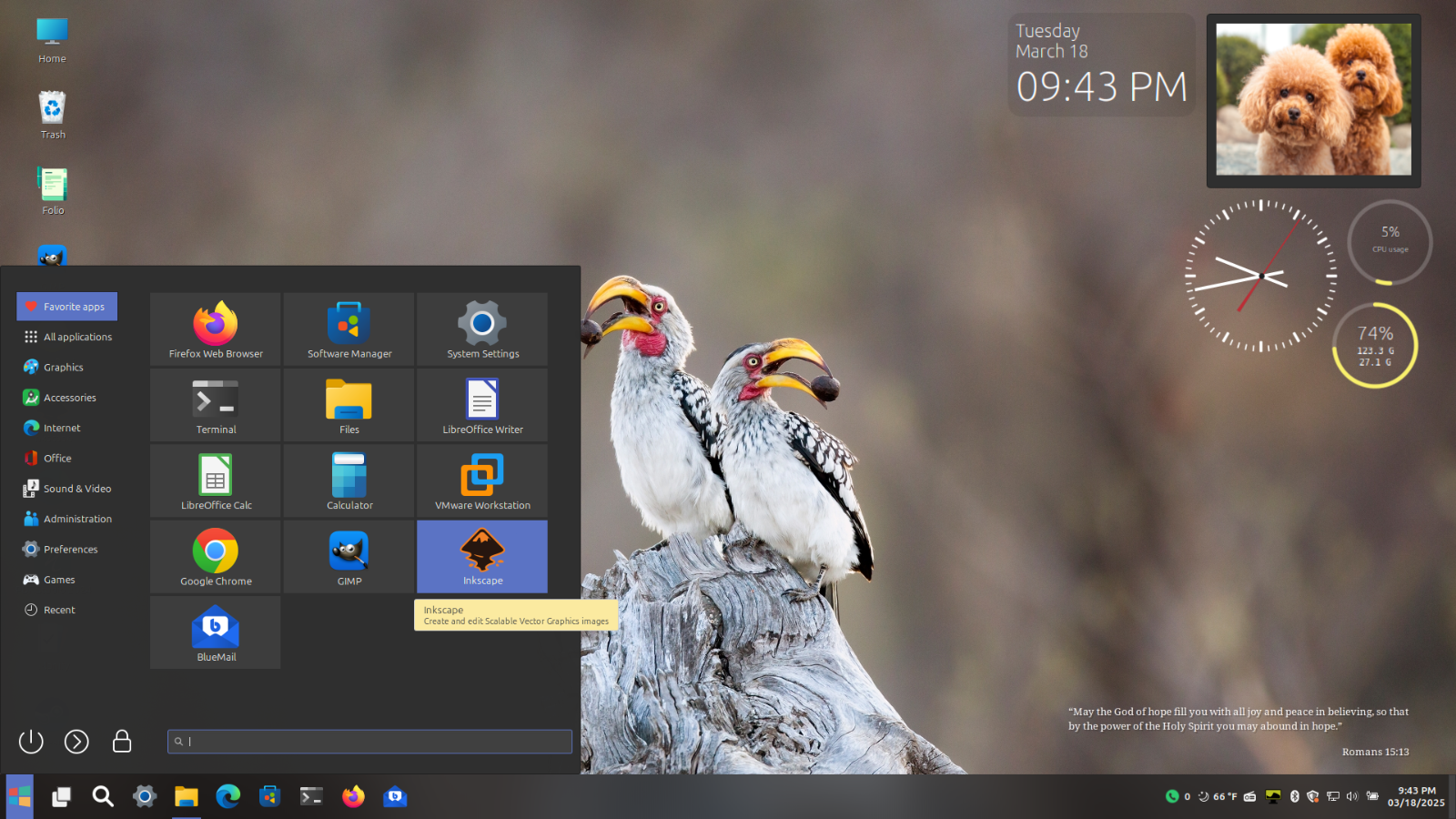Start LibreOffice Calc
The width and height of the screenshot is (1456, 819).
216,480
